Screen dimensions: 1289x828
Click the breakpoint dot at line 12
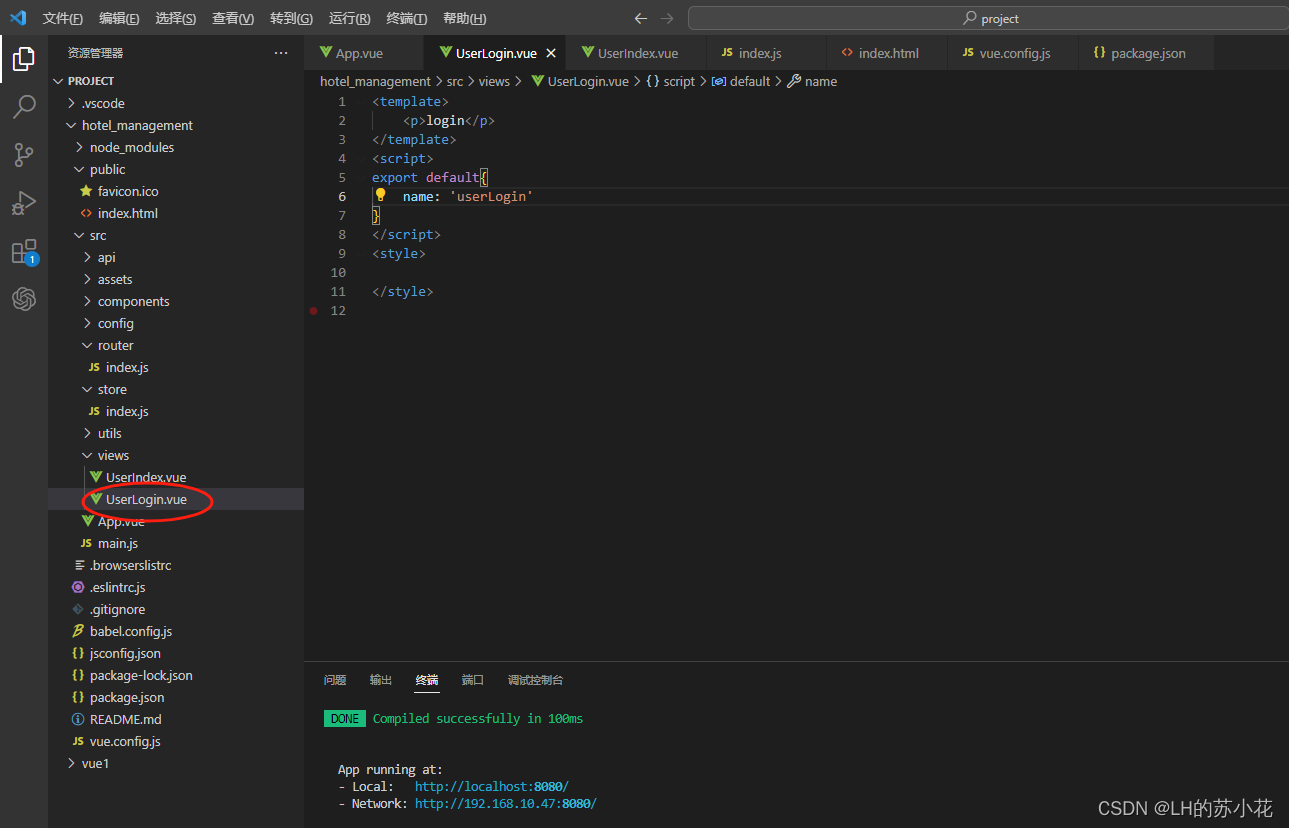[x=313, y=311]
